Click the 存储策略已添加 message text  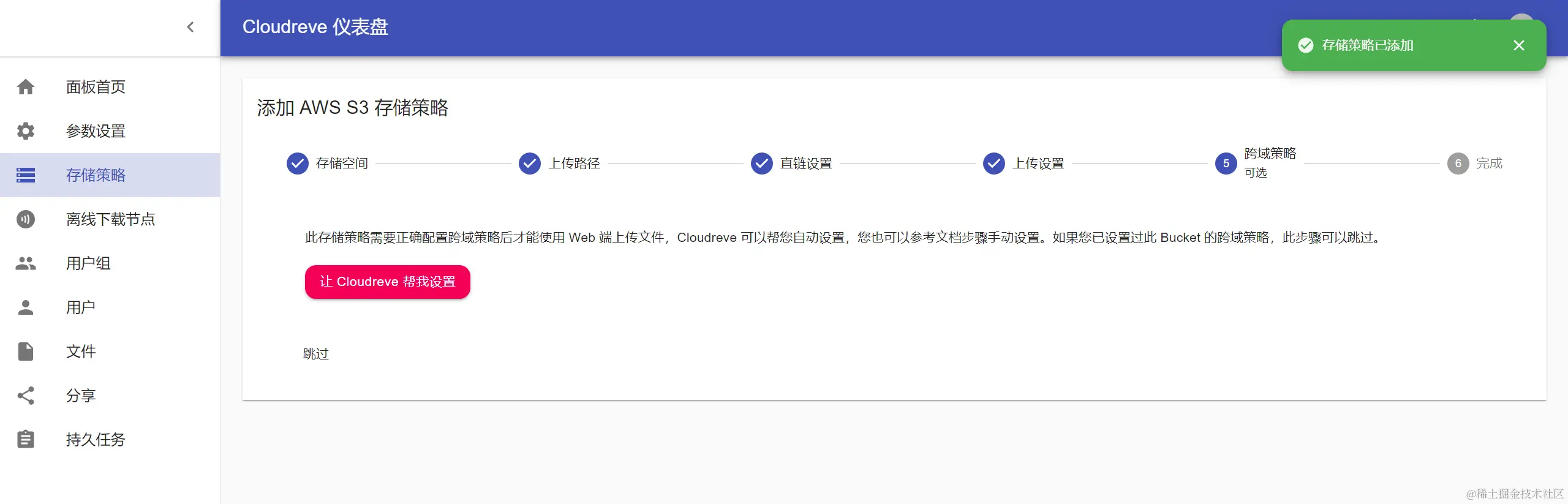pyautogui.click(x=1368, y=45)
